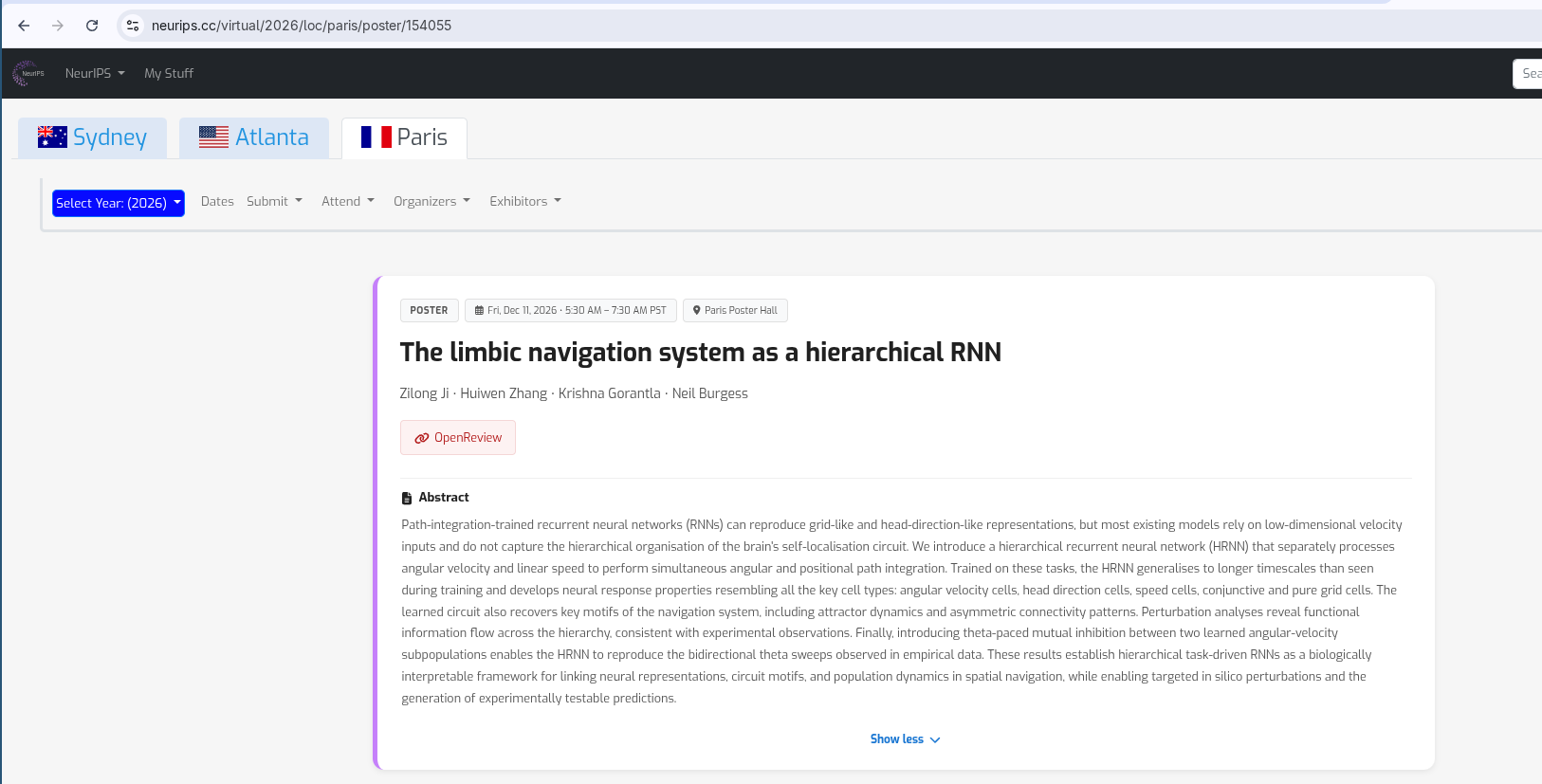Click the browser address bar URL
The height and width of the screenshot is (784, 1542).
click(302, 26)
